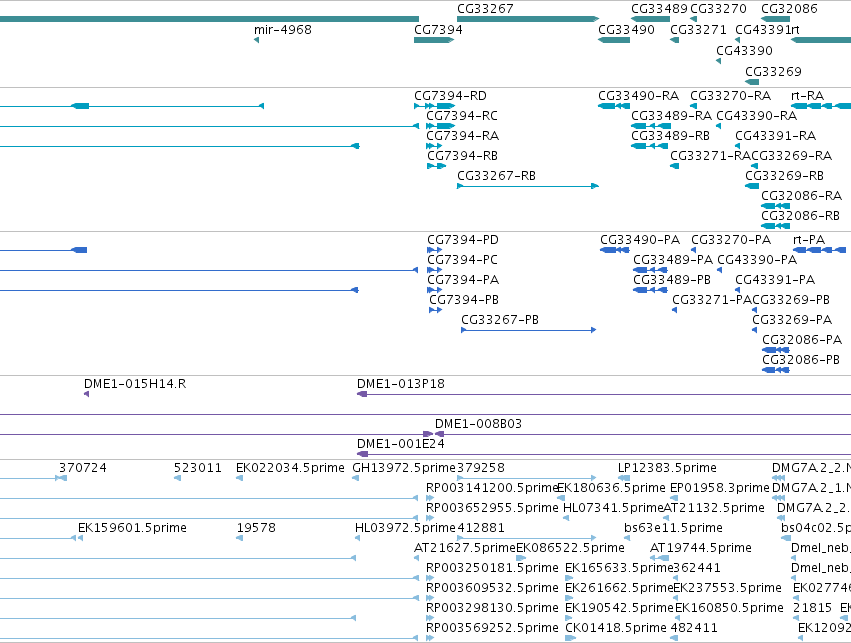Click the EK180636.5prime EST label
The height and width of the screenshot is (643, 851).
[x=612, y=488]
